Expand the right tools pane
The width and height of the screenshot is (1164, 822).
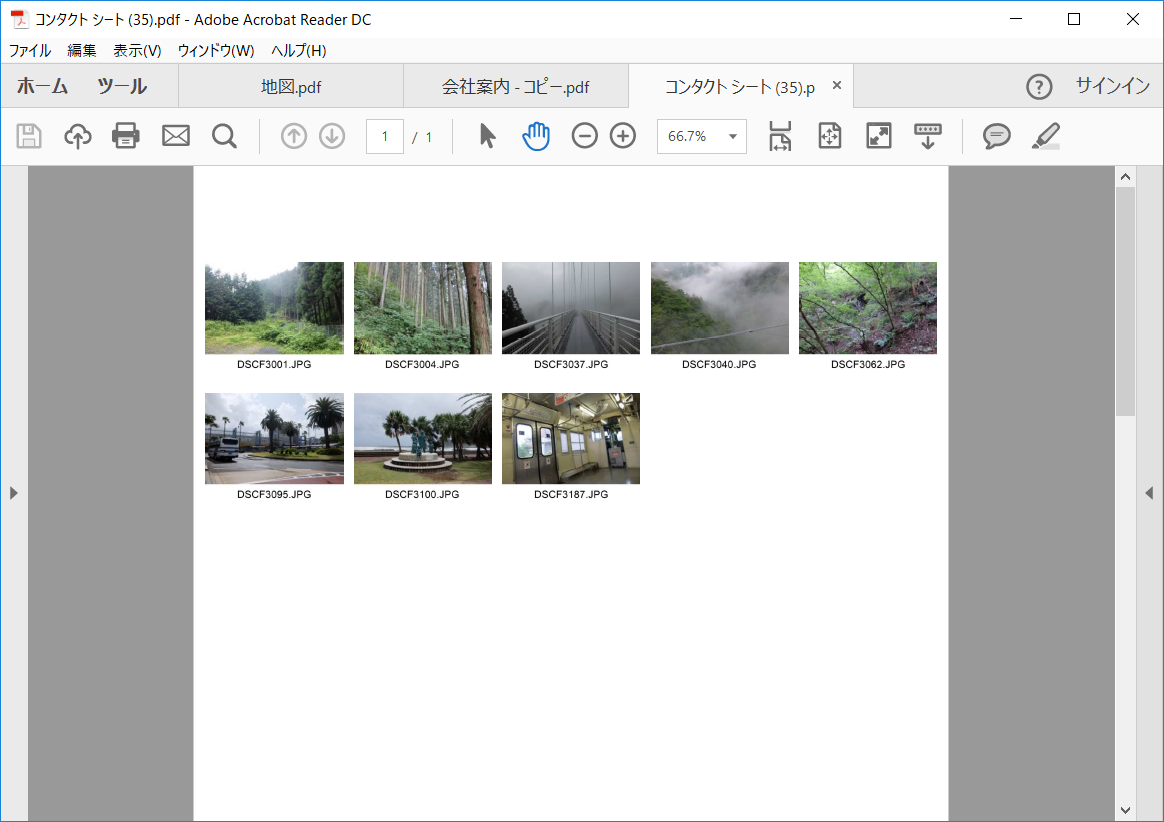coord(1150,492)
